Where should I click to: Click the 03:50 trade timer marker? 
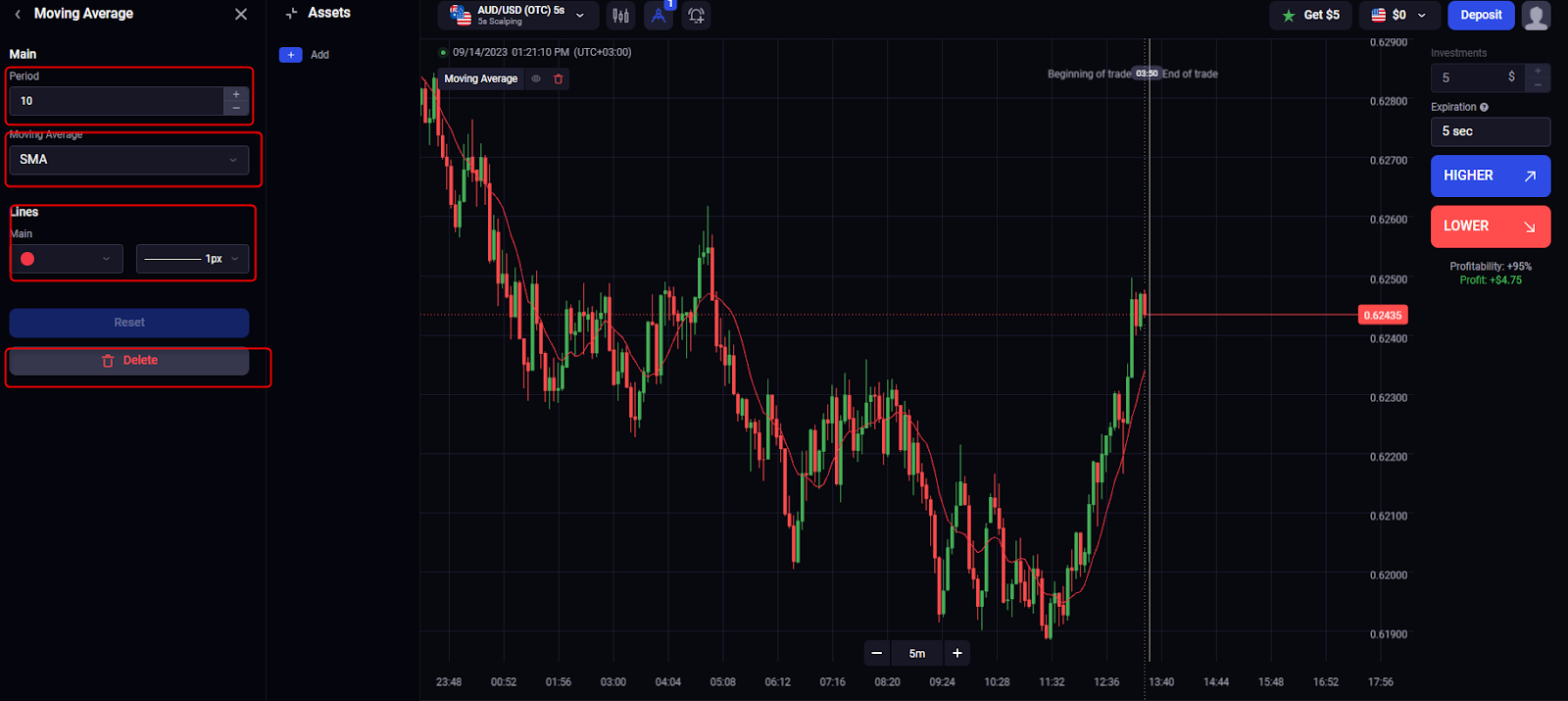[x=1147, y=74]
